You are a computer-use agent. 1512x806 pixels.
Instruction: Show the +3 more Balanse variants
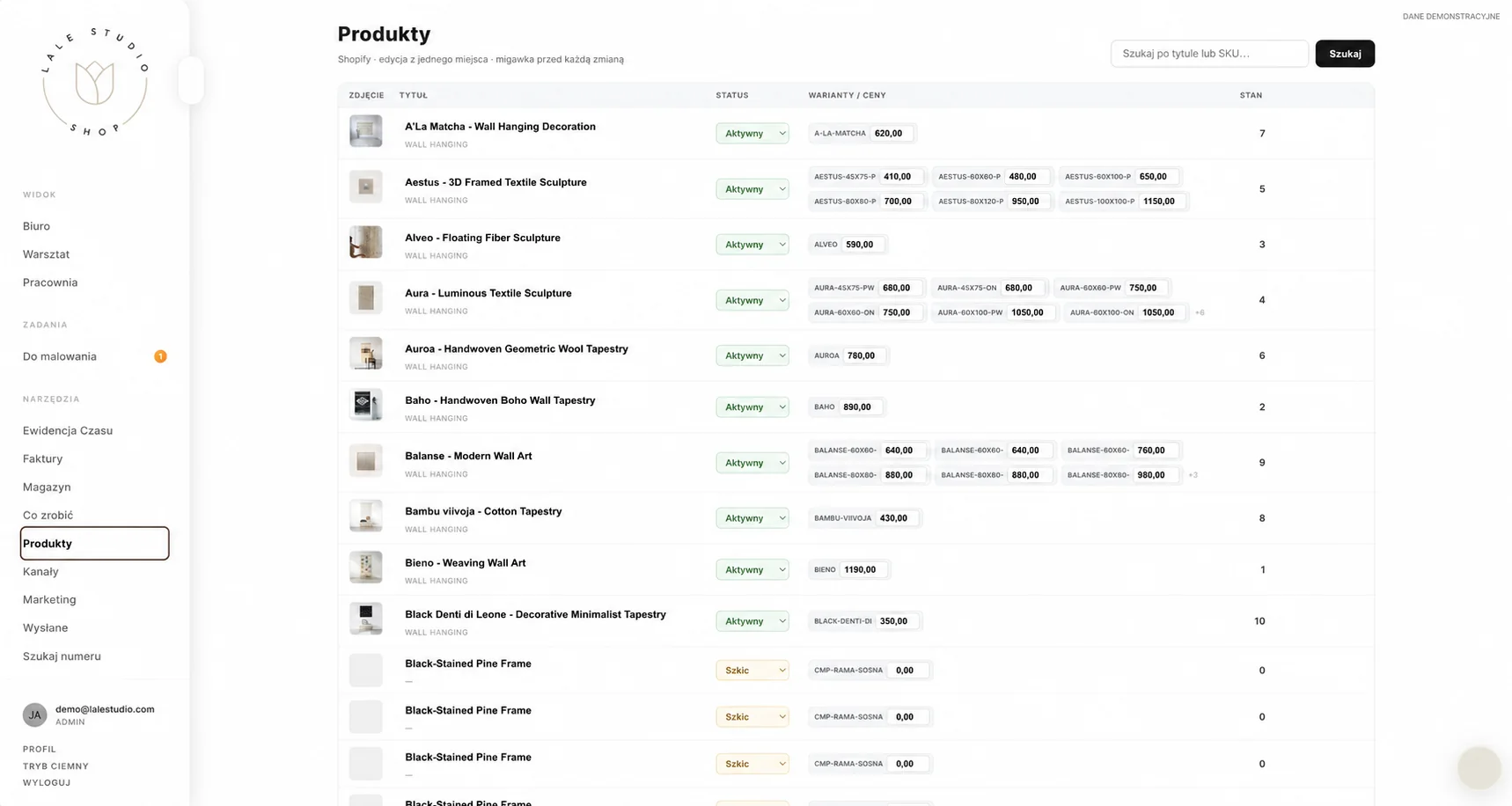click(x=1193, y=475)
